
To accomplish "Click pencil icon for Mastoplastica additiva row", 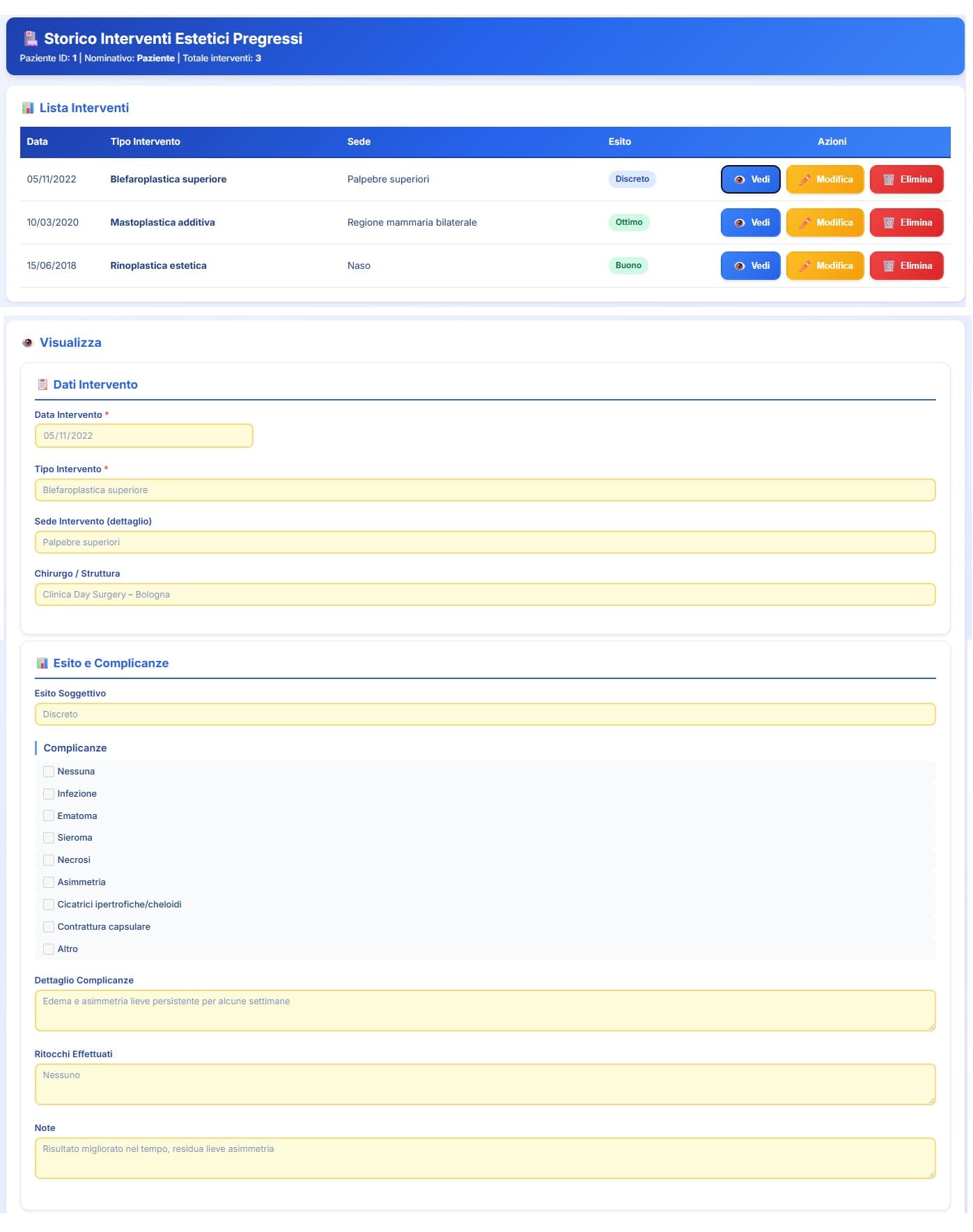I will click(804, 223).
